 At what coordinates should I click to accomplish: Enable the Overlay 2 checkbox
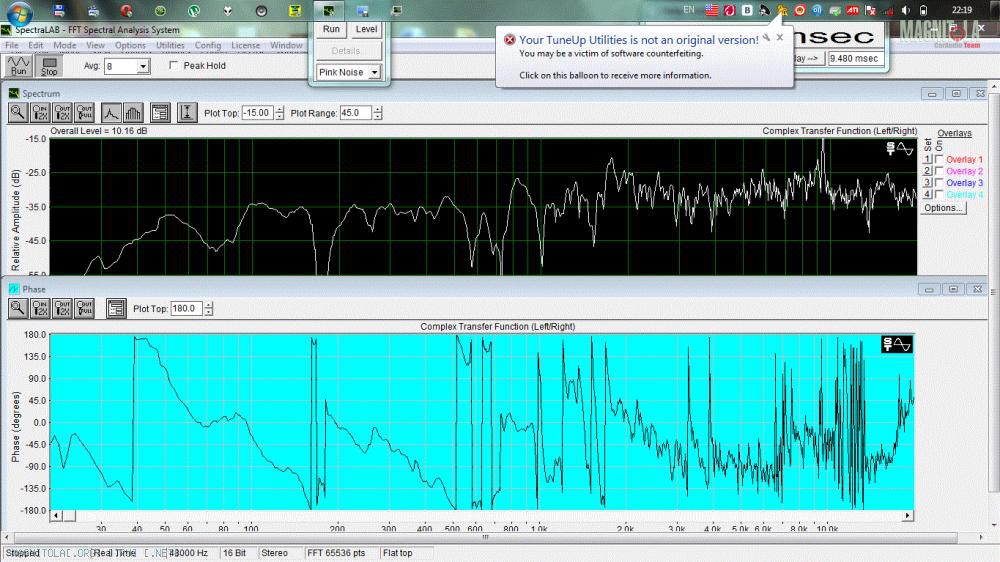939,171
